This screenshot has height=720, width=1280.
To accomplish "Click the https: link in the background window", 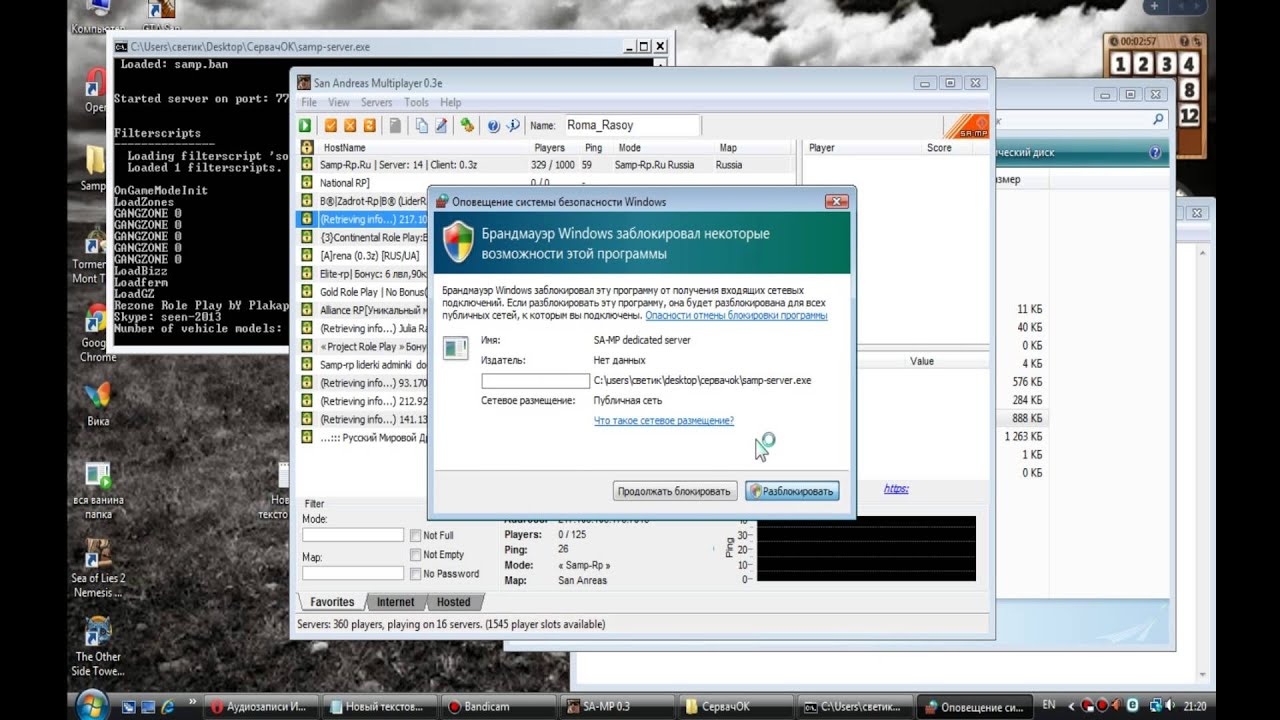I will [896, 489].
